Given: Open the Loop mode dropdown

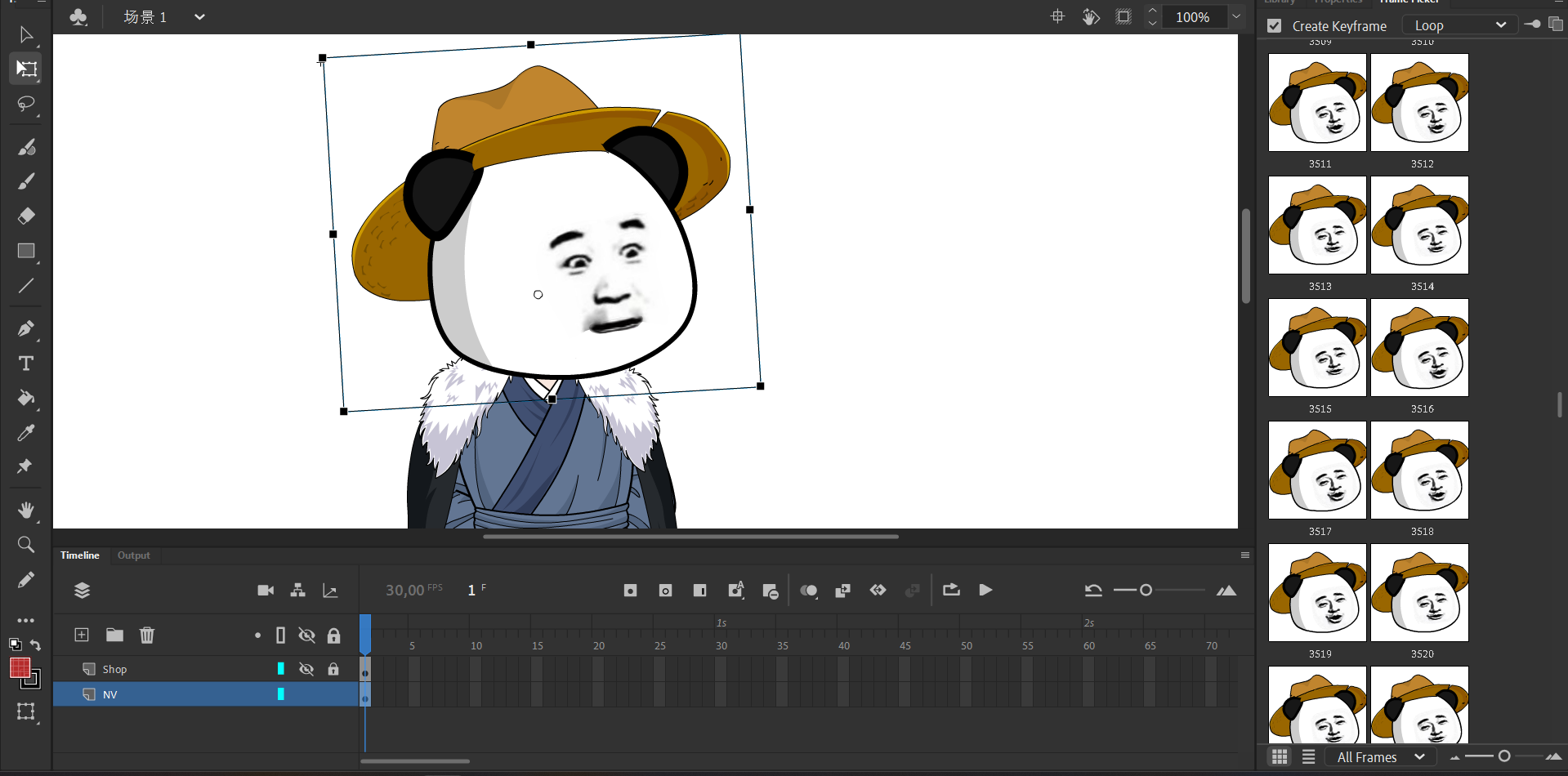Looking at the screenshot, I should 1459,25.
